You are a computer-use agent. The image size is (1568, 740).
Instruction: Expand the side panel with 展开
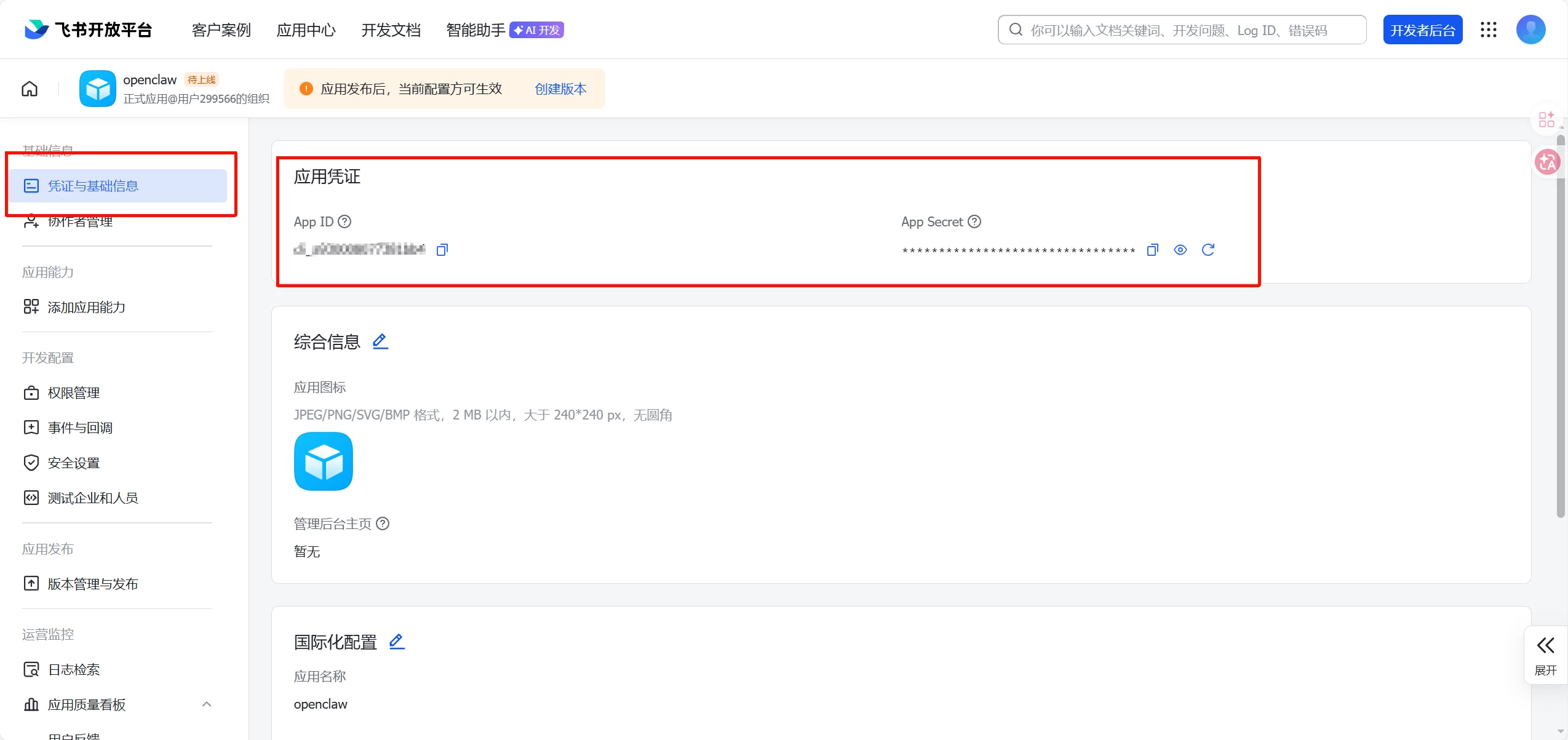[x=1545, y=655]
